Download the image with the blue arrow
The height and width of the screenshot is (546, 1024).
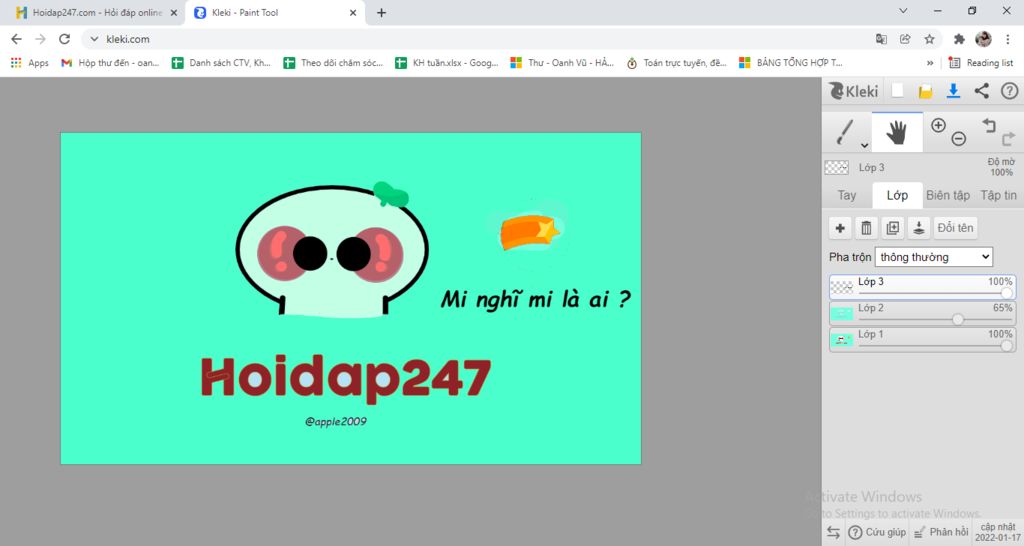(953, 91)
